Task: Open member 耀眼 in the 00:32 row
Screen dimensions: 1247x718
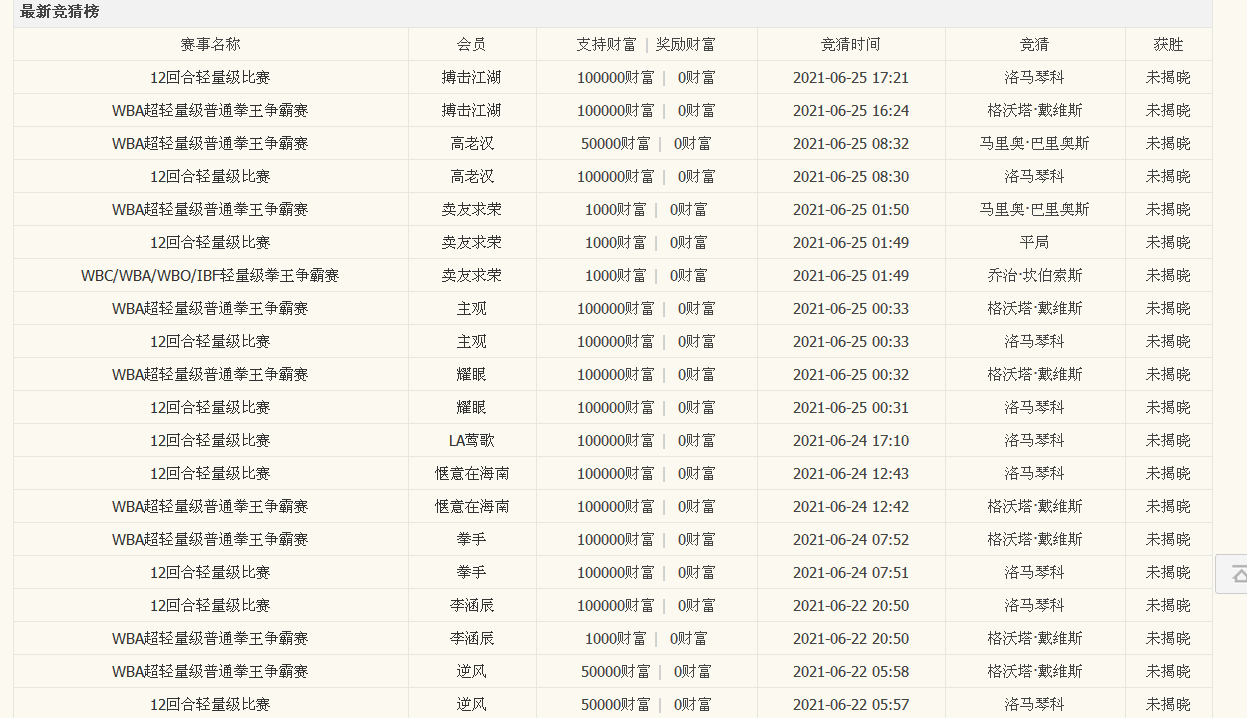Action: pos(472,374)
